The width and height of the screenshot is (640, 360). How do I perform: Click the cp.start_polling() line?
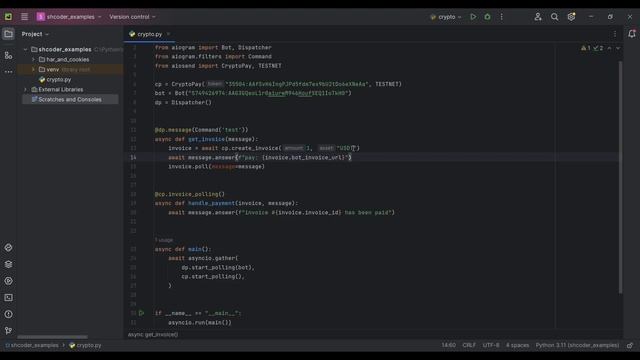pyautogui.click(x=213, y=276)
